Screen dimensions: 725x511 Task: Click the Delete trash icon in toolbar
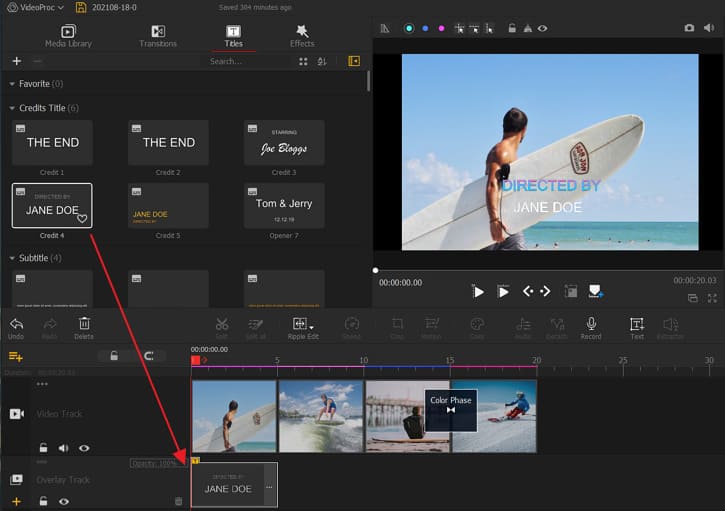pos(84,324)
